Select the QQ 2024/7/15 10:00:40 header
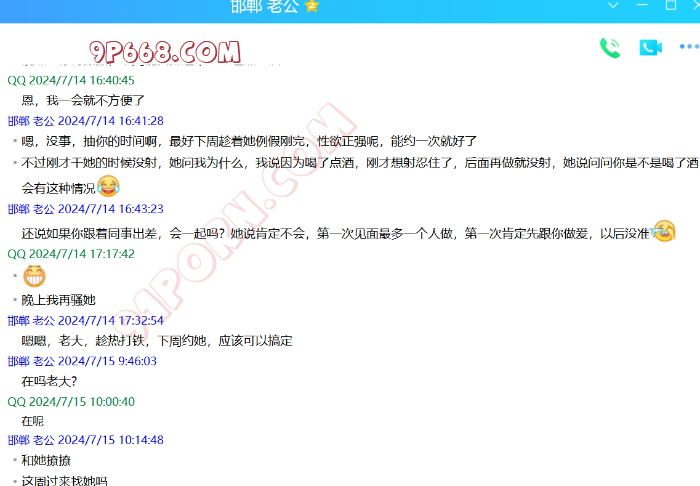The height and width of the screenshot is (486, 700). coord(71,402)
